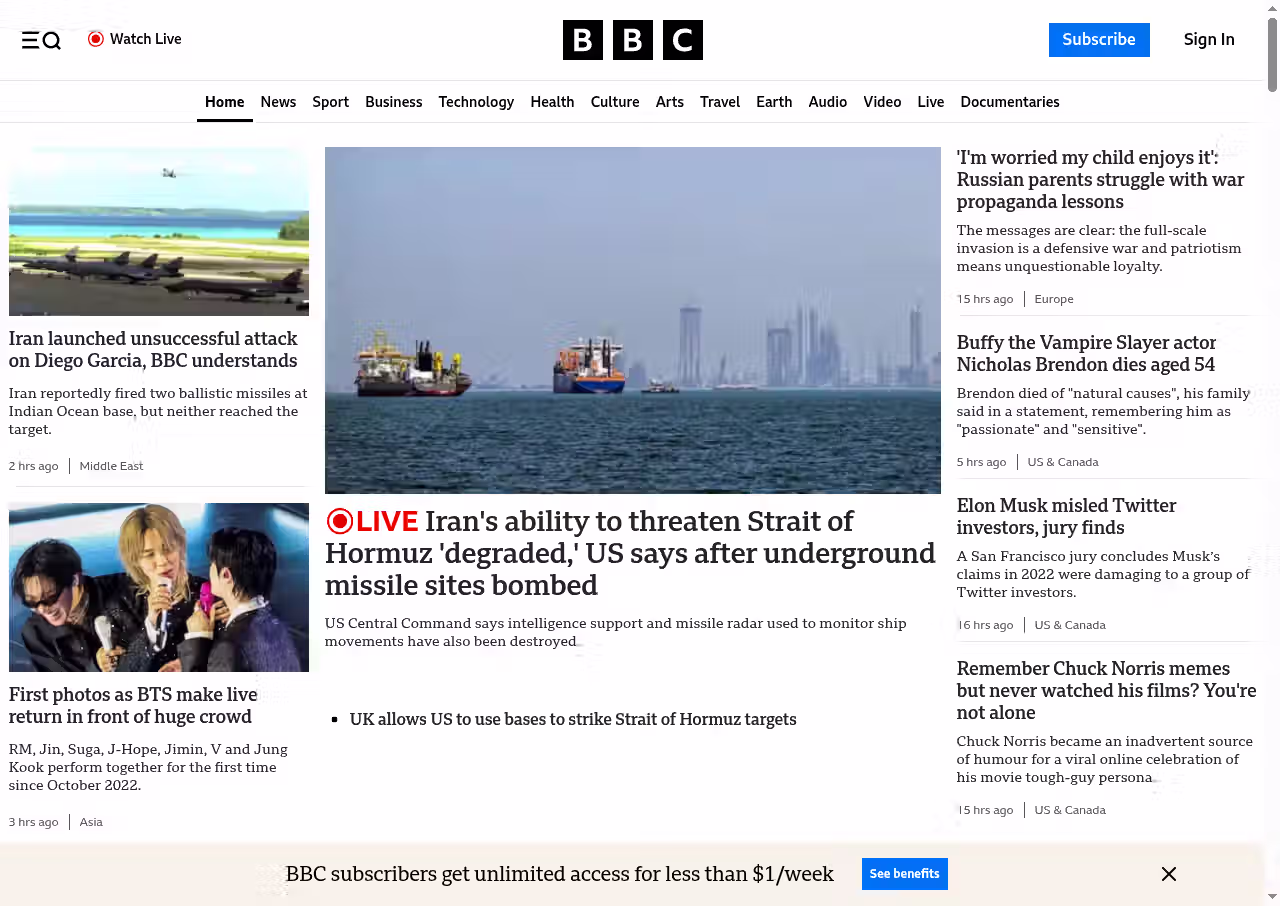Go to the Documentaries section
This screenshot has width=1280, height=906.
coord(1009,102)
